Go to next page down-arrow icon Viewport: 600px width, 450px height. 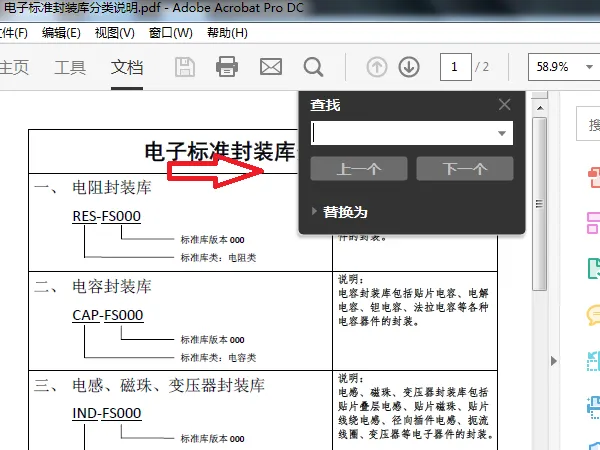(409, 67)
